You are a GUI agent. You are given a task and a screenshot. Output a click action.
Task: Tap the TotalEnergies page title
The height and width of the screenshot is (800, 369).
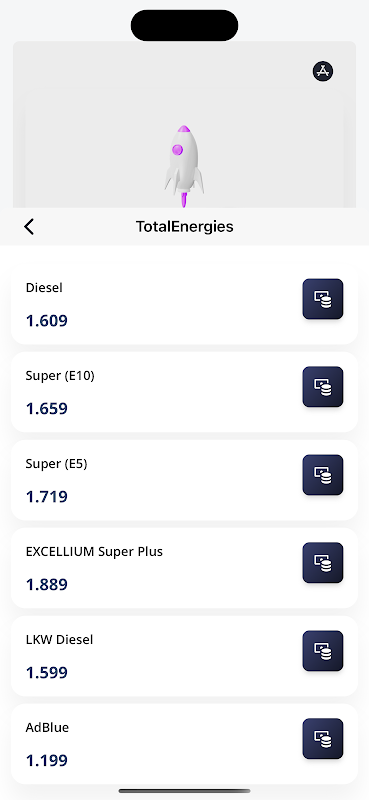click(184, 227)
